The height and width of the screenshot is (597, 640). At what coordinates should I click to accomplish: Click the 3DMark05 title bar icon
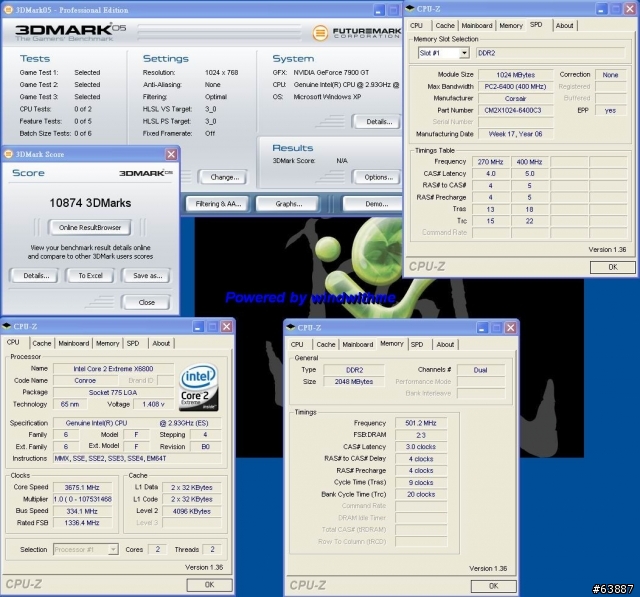click(8, 10)
